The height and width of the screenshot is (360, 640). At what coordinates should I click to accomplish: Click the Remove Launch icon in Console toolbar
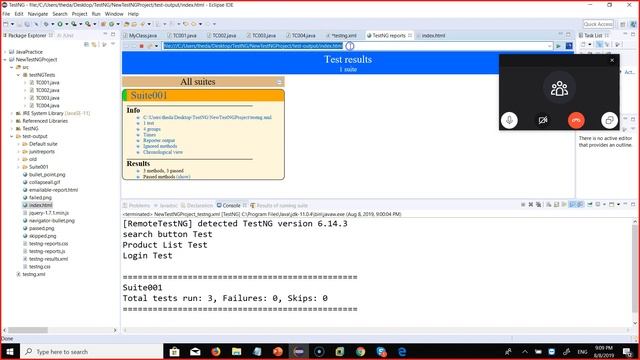pyautogui.click(x=531, y=204)
